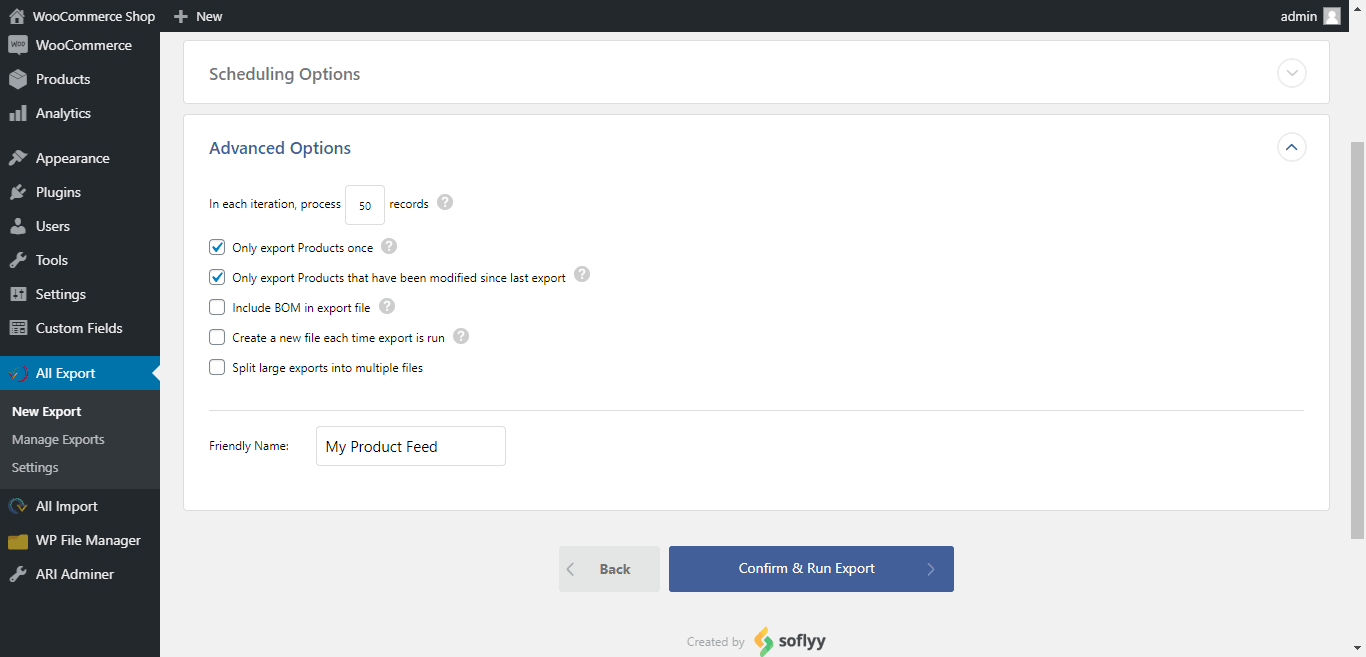
Task: Click the Products box icon
Action: [x=18, y=79]
